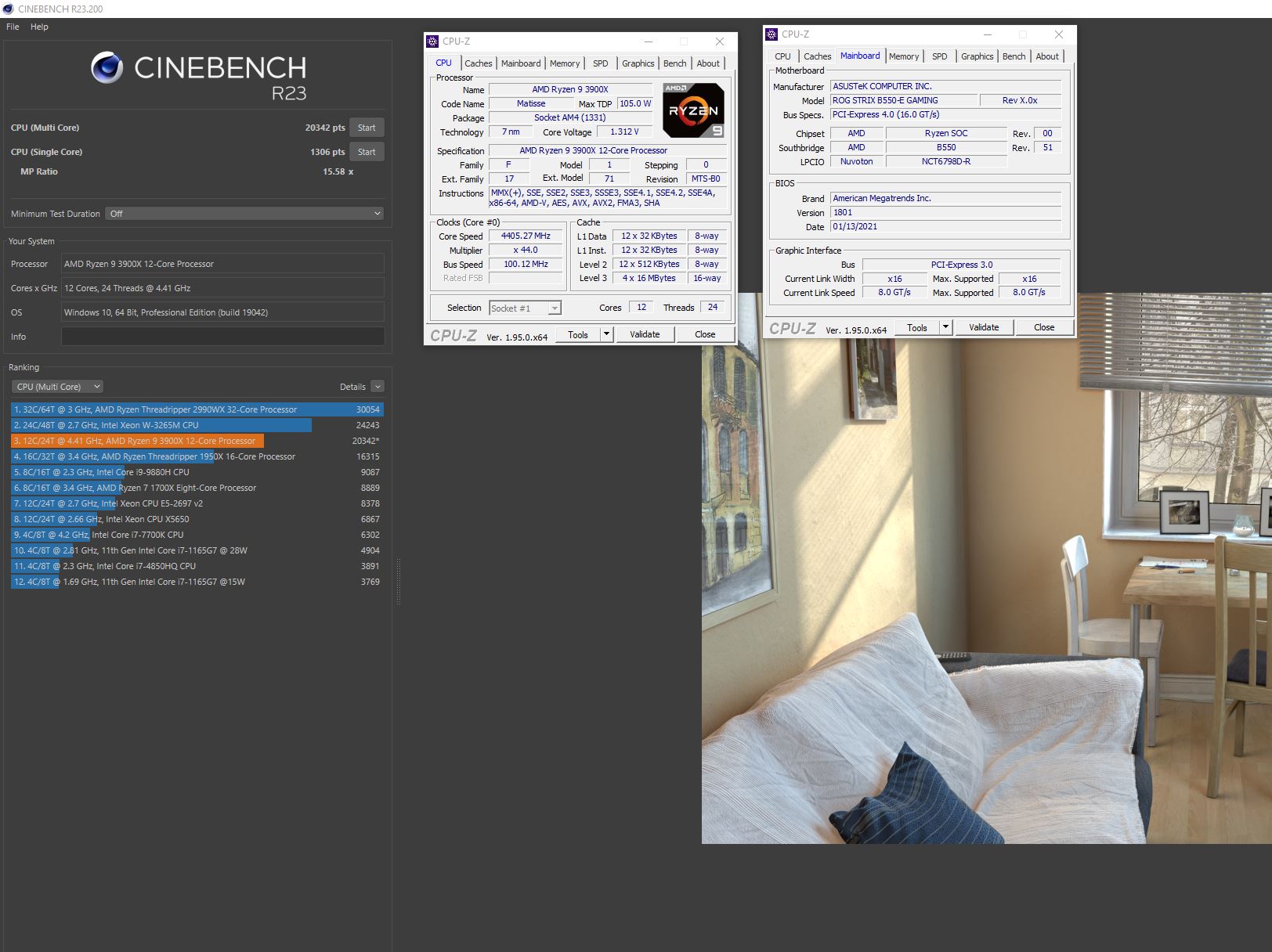The width and height of the screenshot is (1272, 952).
Task: Switch to Bench tab in left CPU-Z window
Action: click(675, 63)
